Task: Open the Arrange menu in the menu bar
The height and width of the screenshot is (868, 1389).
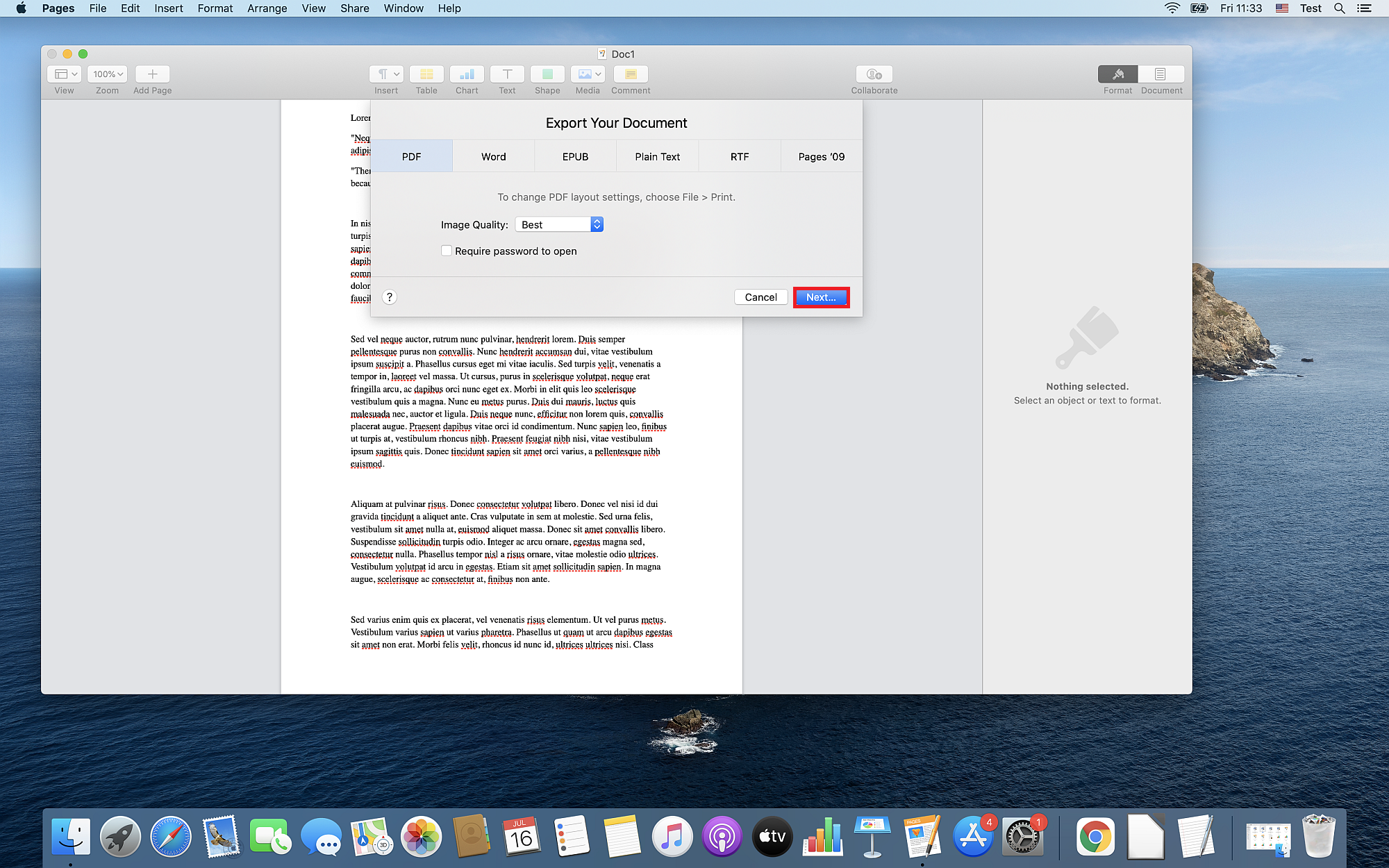Action: point(267,8)
